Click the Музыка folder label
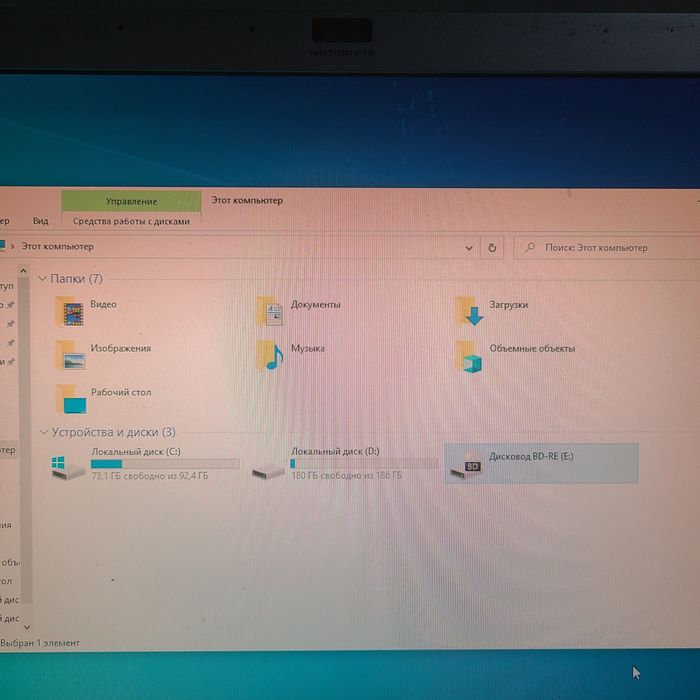Image resolution: width=700 pixels, height=700 pixels. [x=308, y=348]
